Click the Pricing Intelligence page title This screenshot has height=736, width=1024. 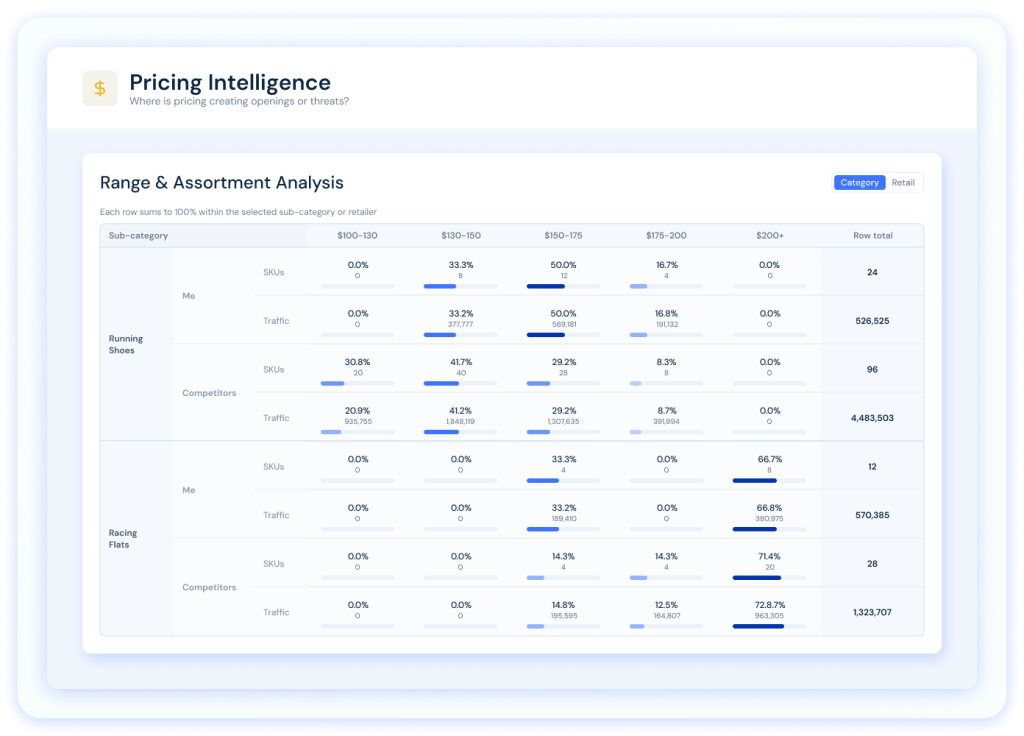click(x=230, y=82)
